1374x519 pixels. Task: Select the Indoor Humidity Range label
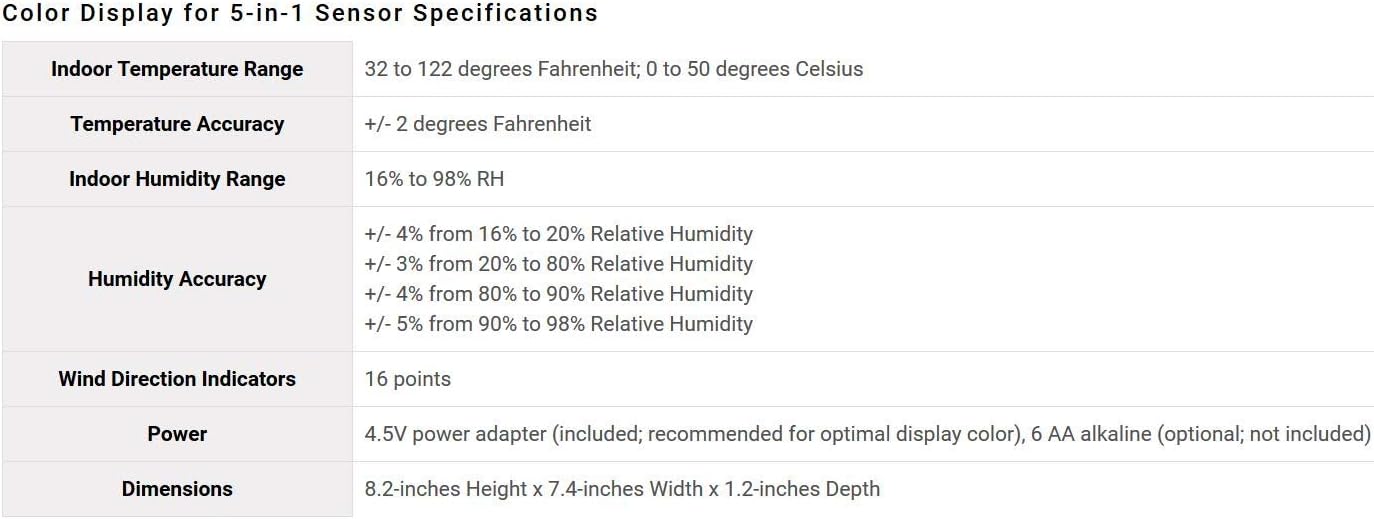point(177,179)
